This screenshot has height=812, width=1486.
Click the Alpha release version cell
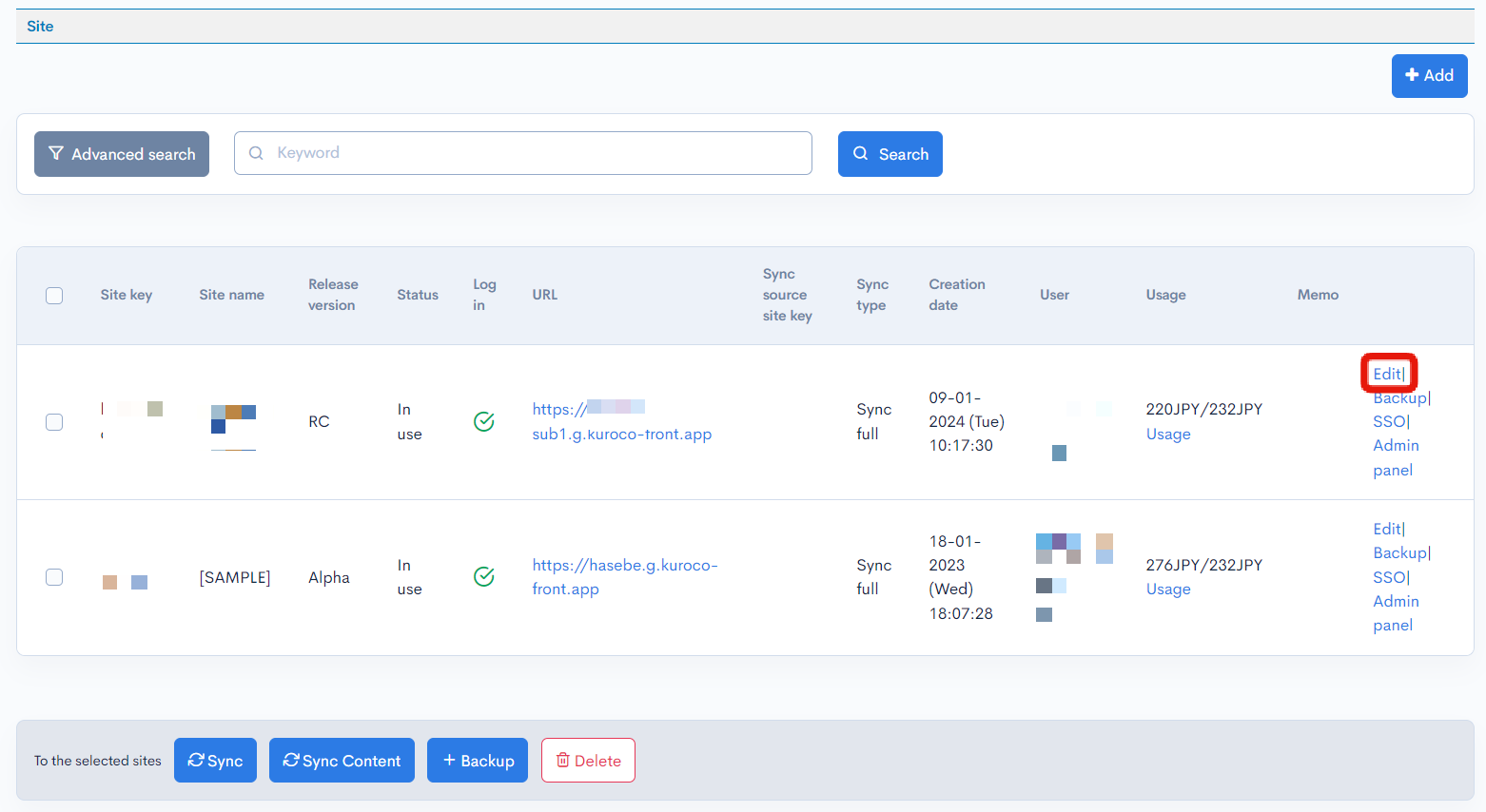pos(329,577)
